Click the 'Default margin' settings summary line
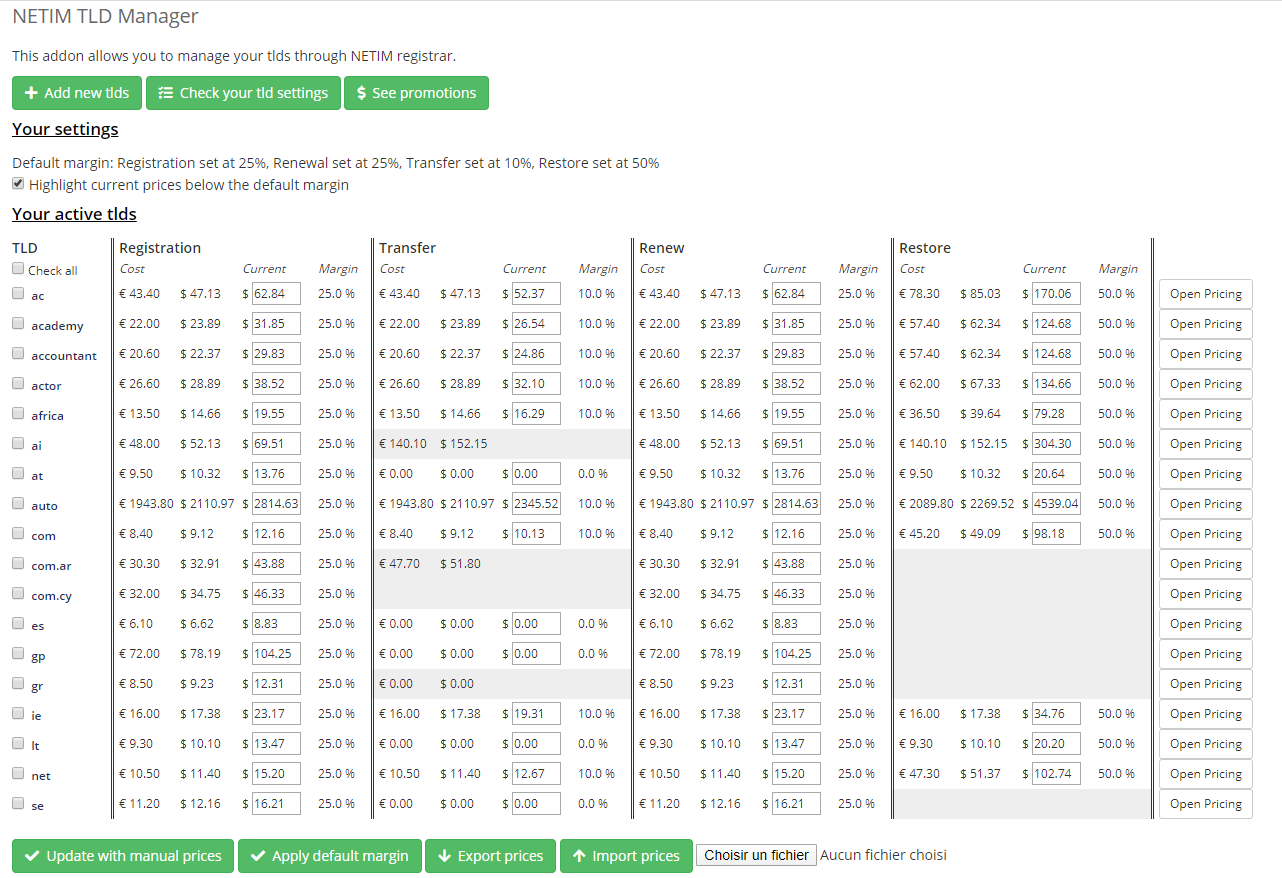Screen dimensions: 1282x878 (336, 163)
